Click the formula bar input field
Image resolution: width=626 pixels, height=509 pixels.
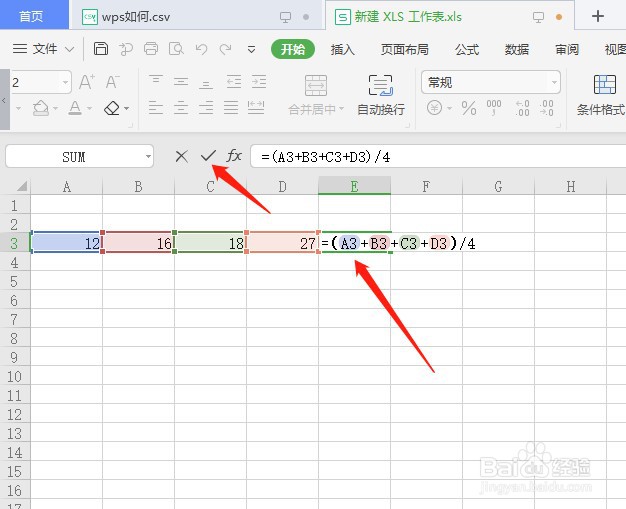tap(438, 156)
